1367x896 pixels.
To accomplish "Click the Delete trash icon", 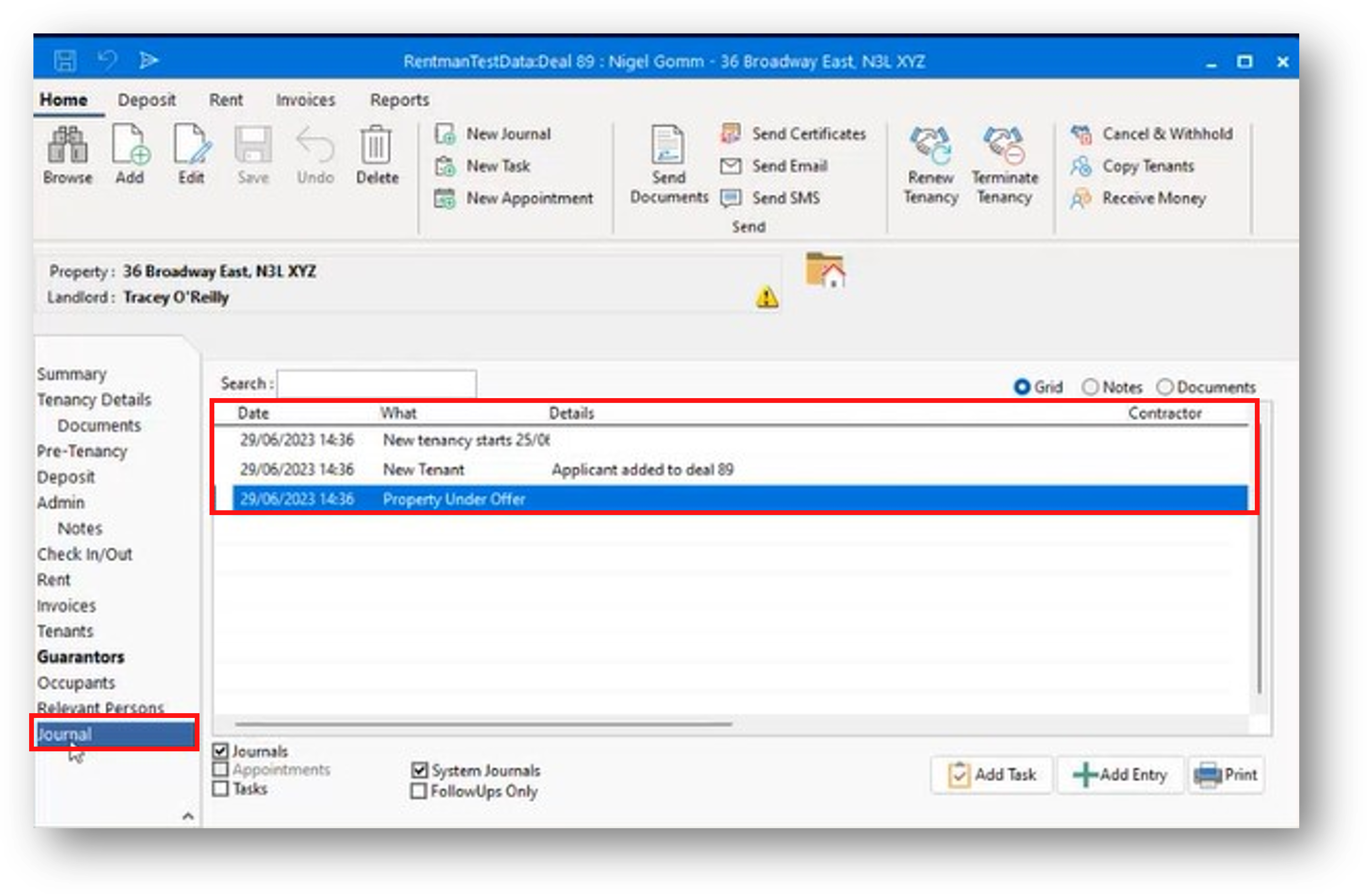I will [376, 145].
